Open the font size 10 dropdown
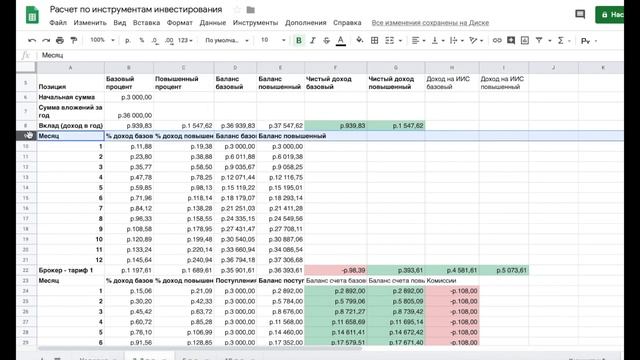This screenshot has height=360, width=640. (x=273, y=40)
